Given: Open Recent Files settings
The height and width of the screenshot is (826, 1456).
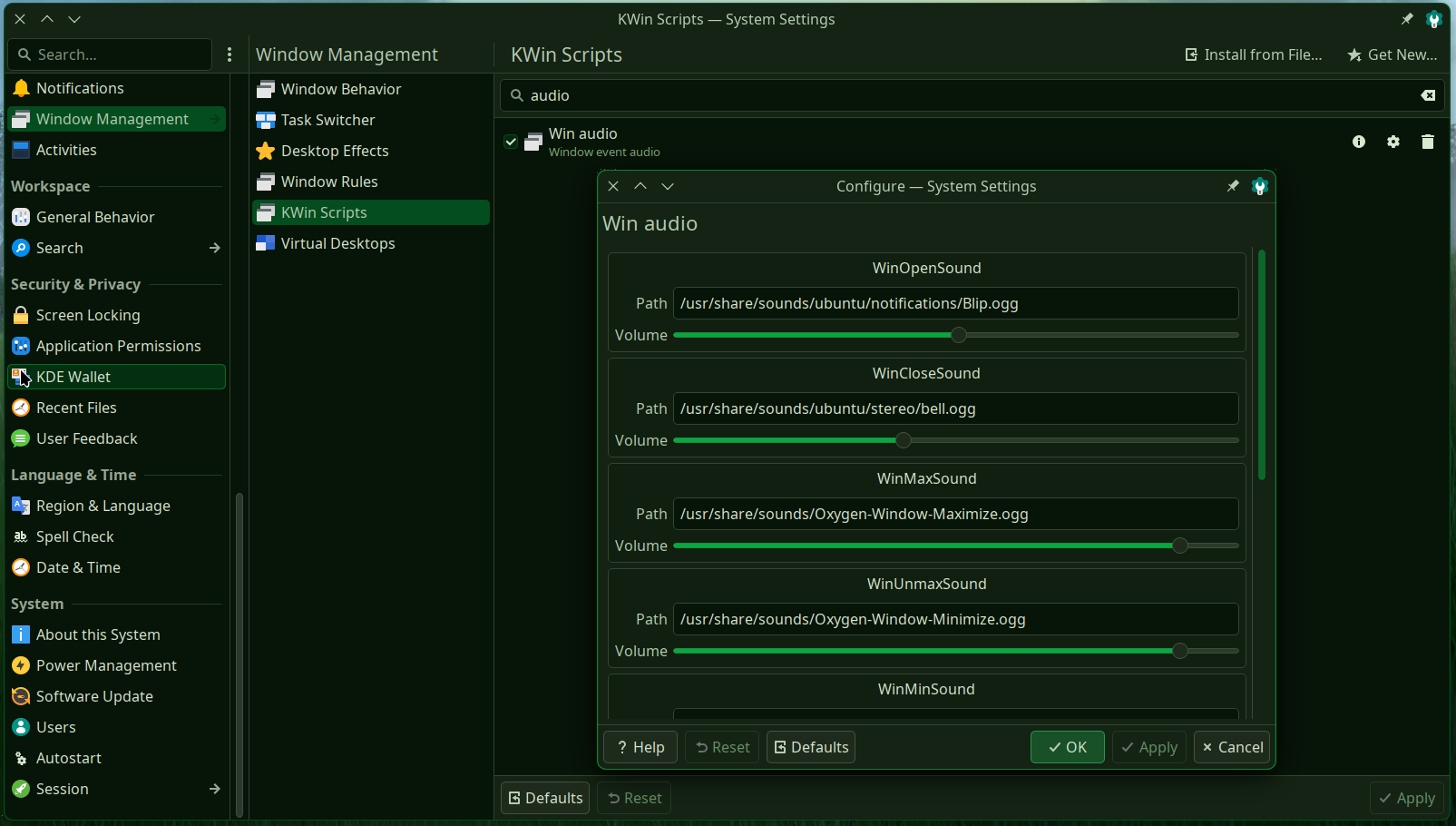Looking at the screenshot, I should 116,408.
